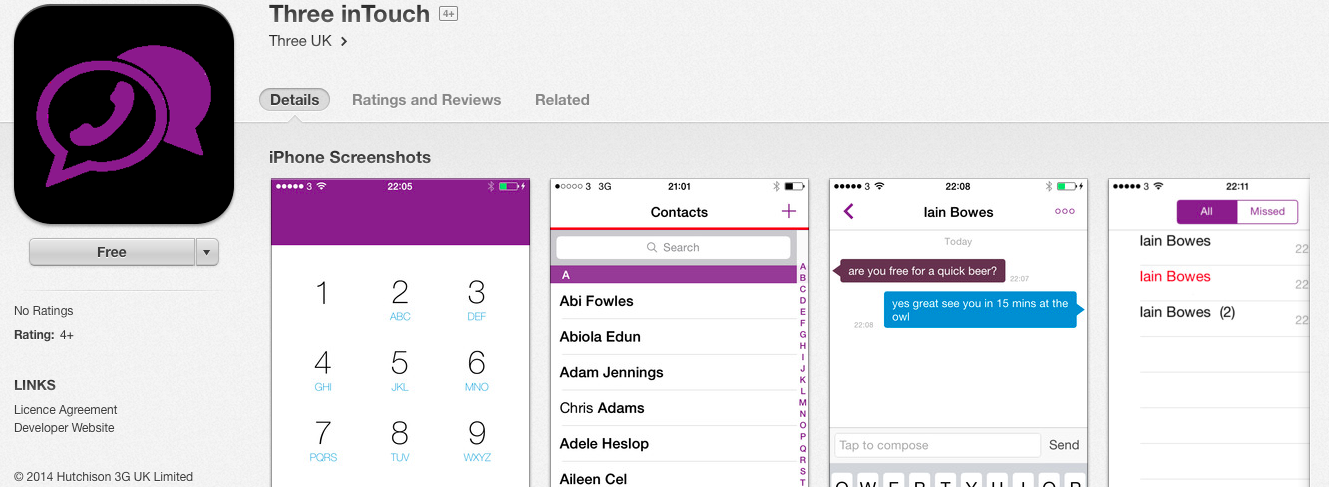
Task: Tap digit 1 on the dial pad
Action: point(322,293)
